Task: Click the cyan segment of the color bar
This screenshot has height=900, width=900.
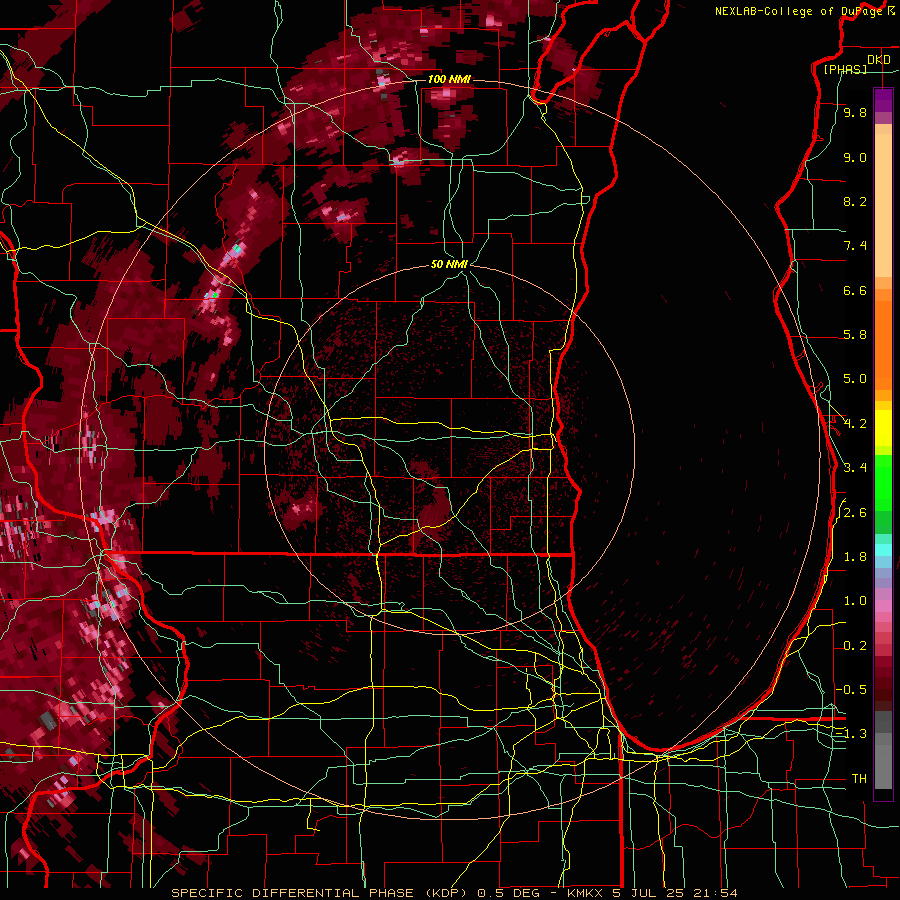Action: (x=883, y=550)
